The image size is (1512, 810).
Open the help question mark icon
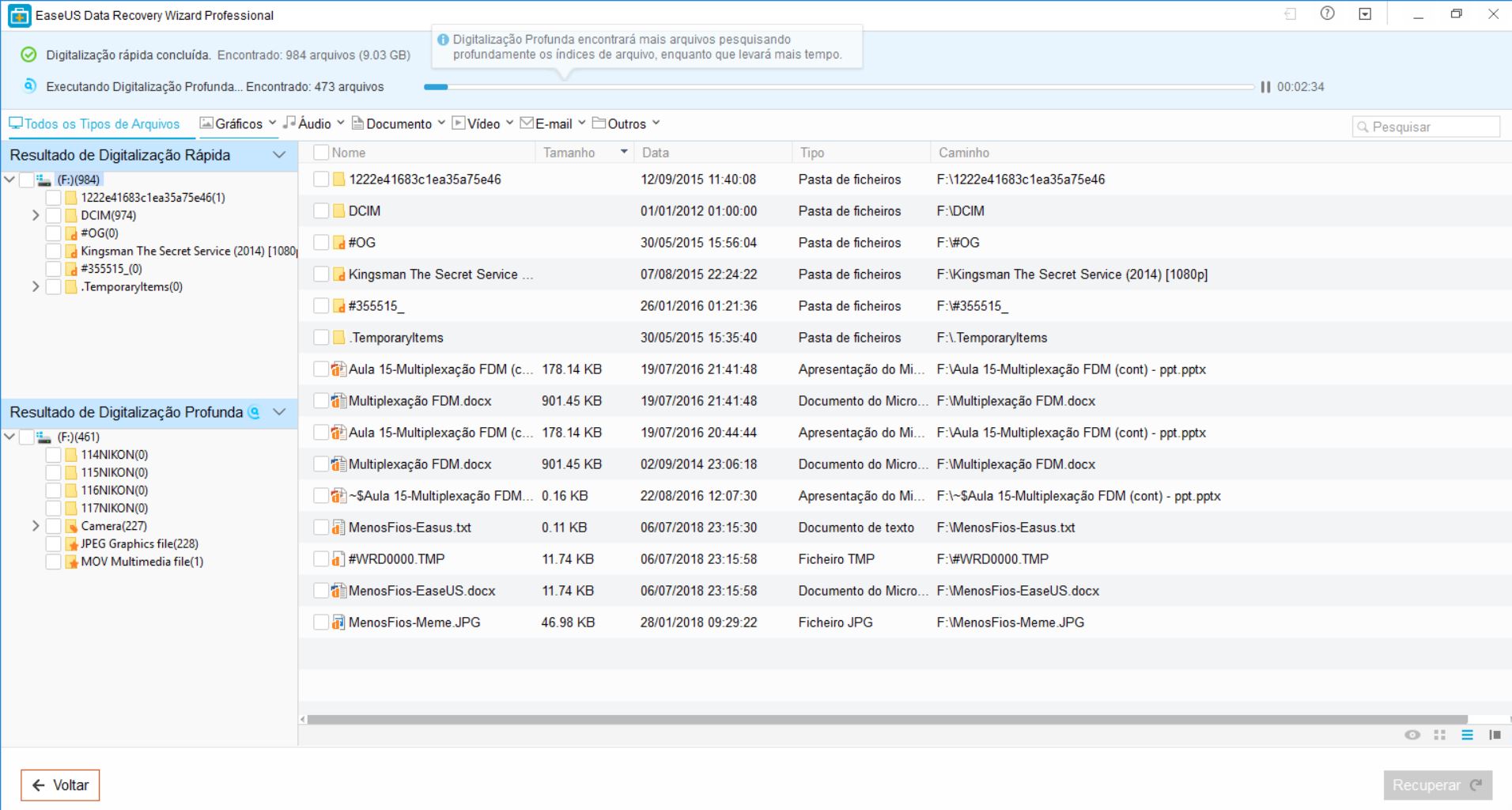click(x=1328, y=13)
